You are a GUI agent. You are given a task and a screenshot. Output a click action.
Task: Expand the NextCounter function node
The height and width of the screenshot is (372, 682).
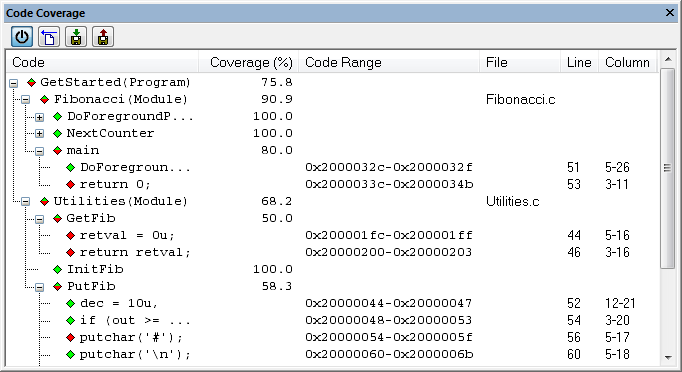coord(39,134)
